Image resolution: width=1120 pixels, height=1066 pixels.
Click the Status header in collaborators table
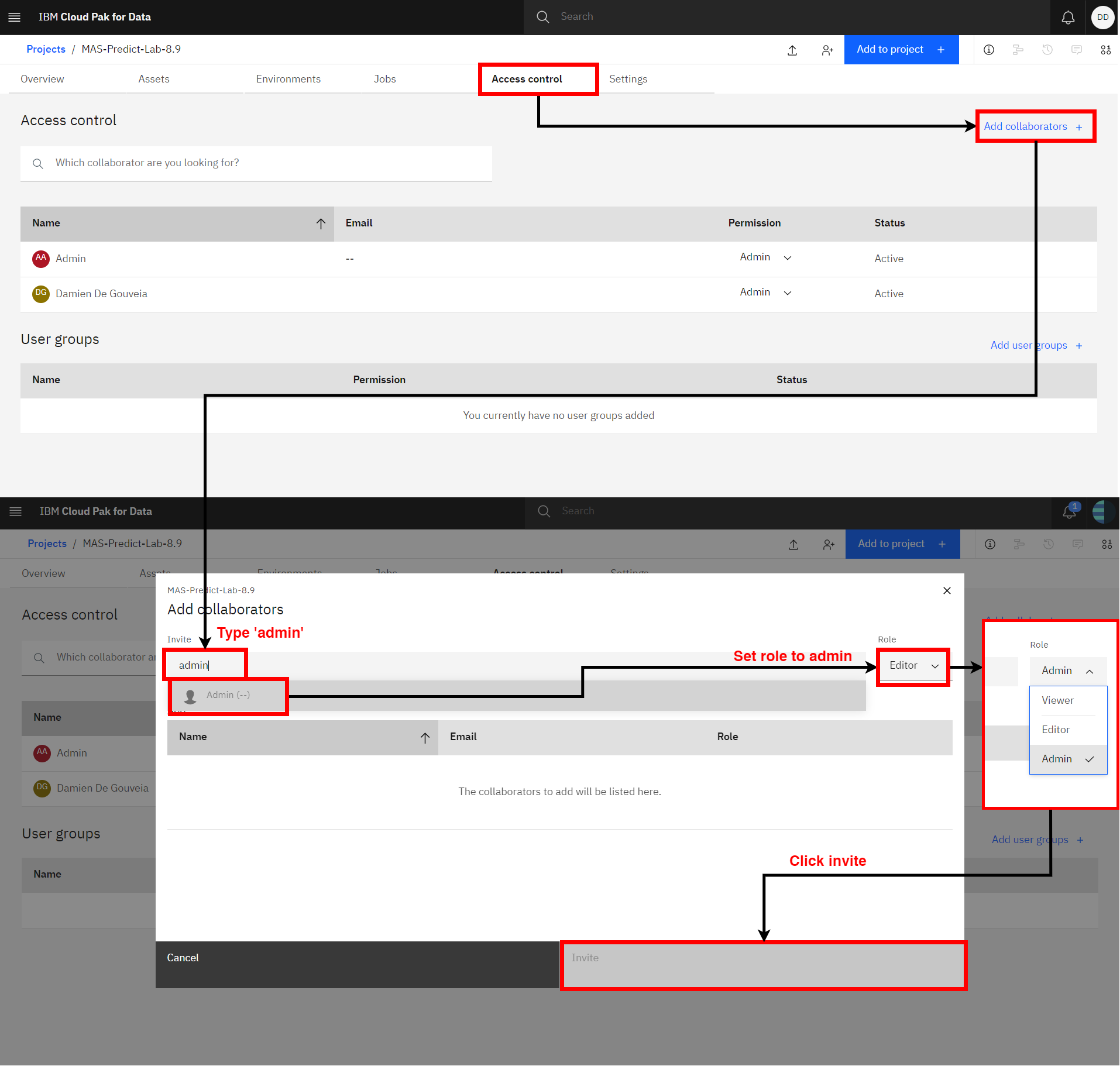coord(889,223)
